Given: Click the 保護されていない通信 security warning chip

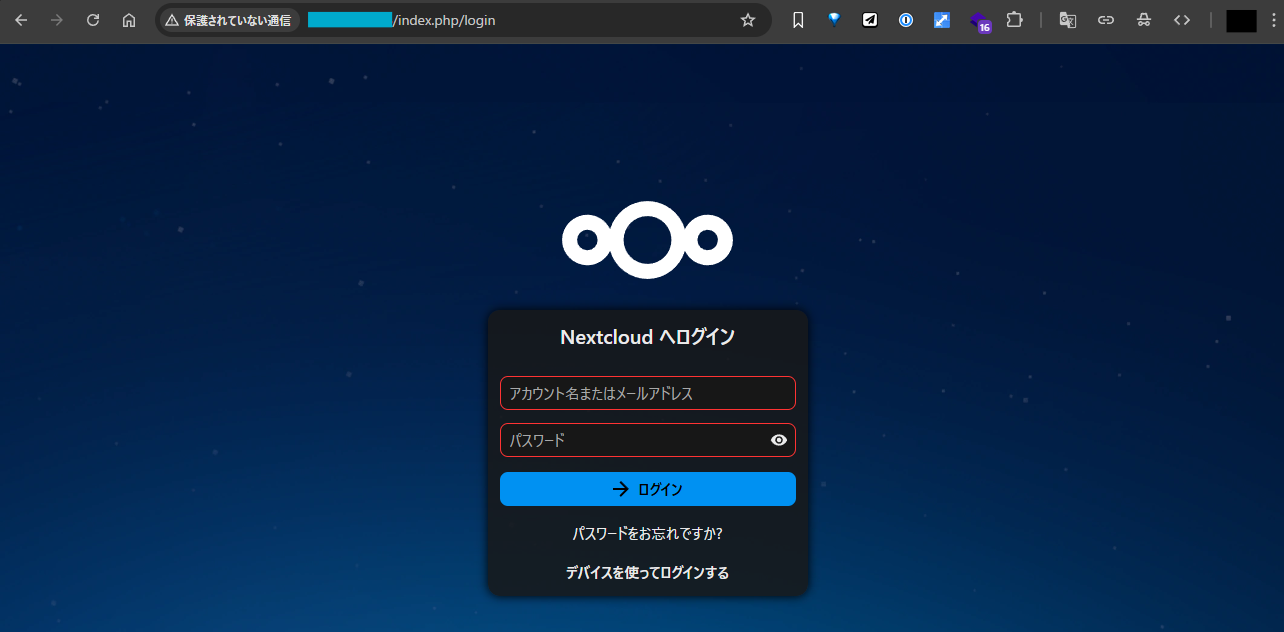Looking at the screenshot, I should [x=229, y=20].
